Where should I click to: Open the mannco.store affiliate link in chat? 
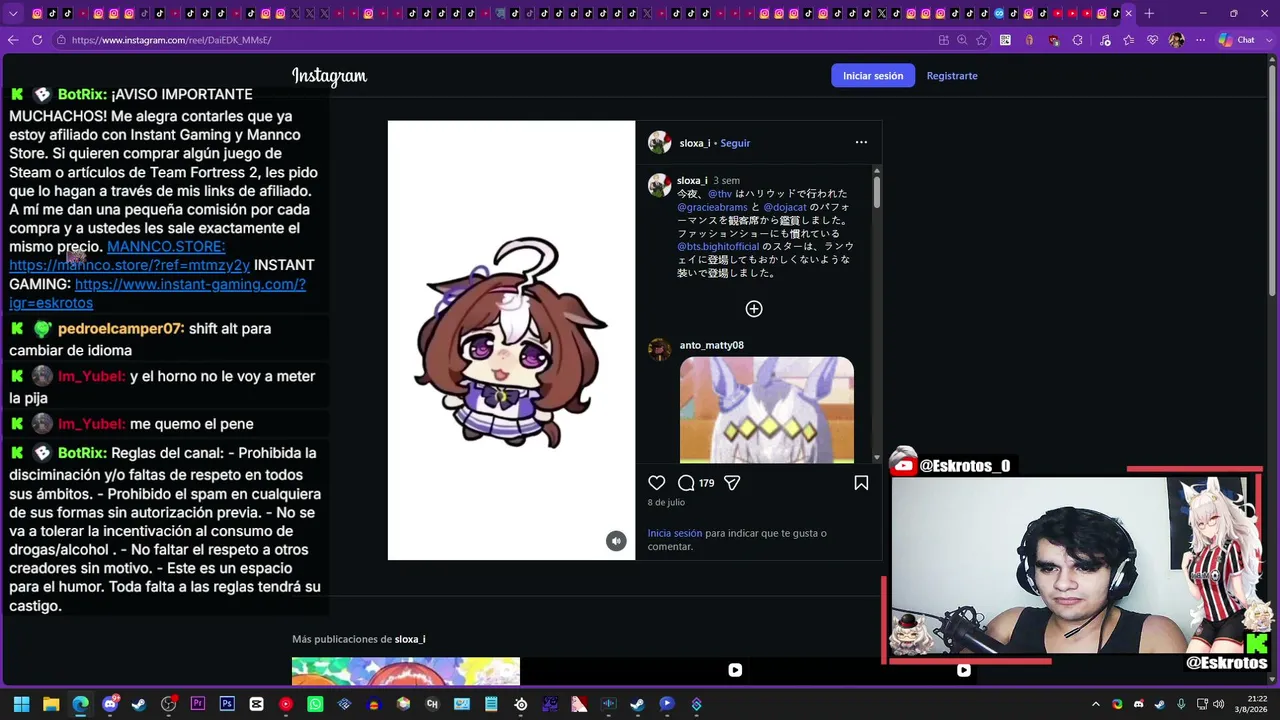129,266
